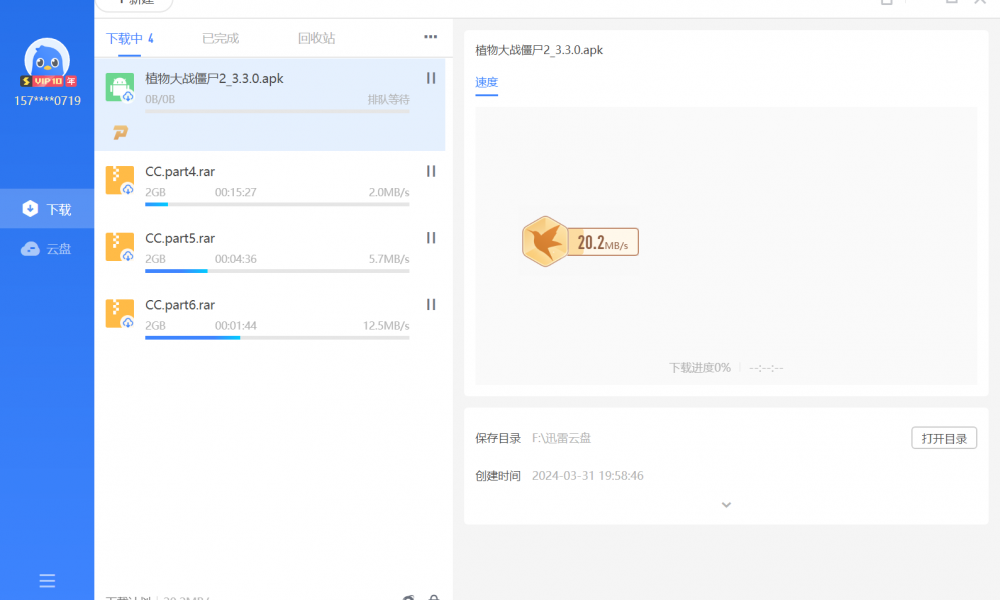Click the CC.part5.rar progress bar
This screenshot has width=1000, height=600.
[x=277, y=271]
